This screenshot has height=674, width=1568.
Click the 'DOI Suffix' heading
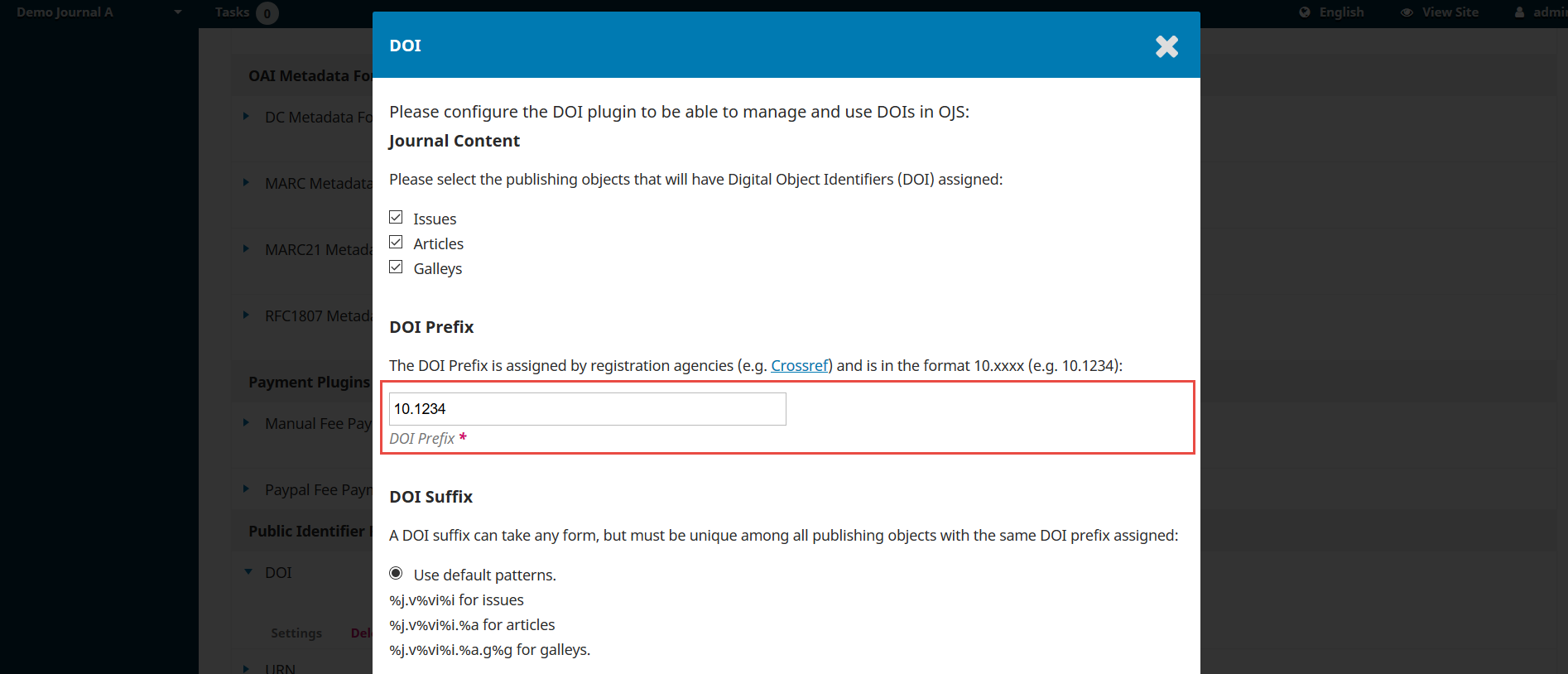pos(430,497)
